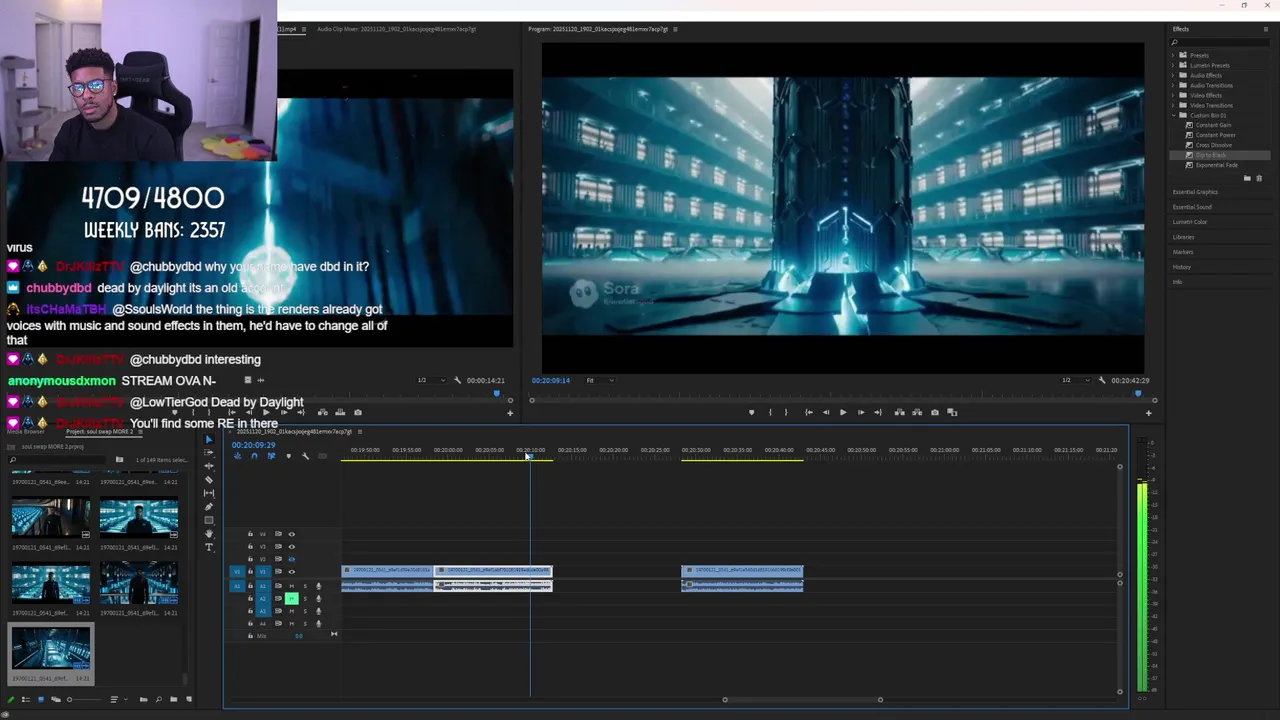Open the Essential Graphics panel
Screen dimensions: 1280x720
coord(1195,192)
